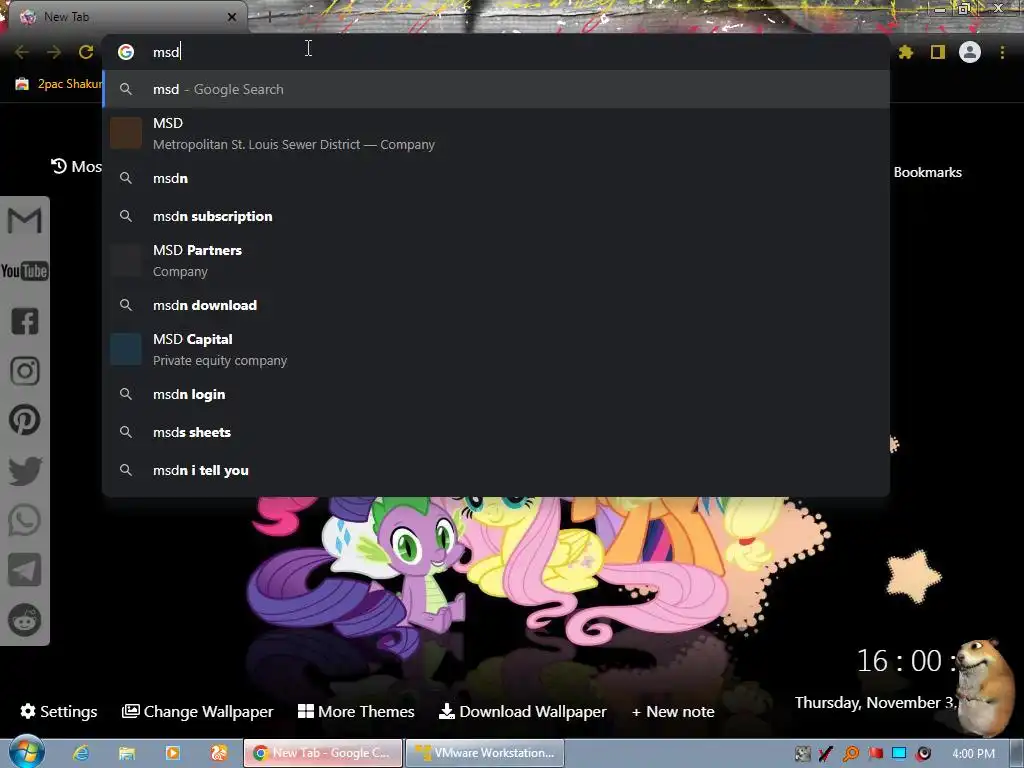Open WhatsApp shortcut in sidebar
1024x768 pixels.
coord(25,520)
